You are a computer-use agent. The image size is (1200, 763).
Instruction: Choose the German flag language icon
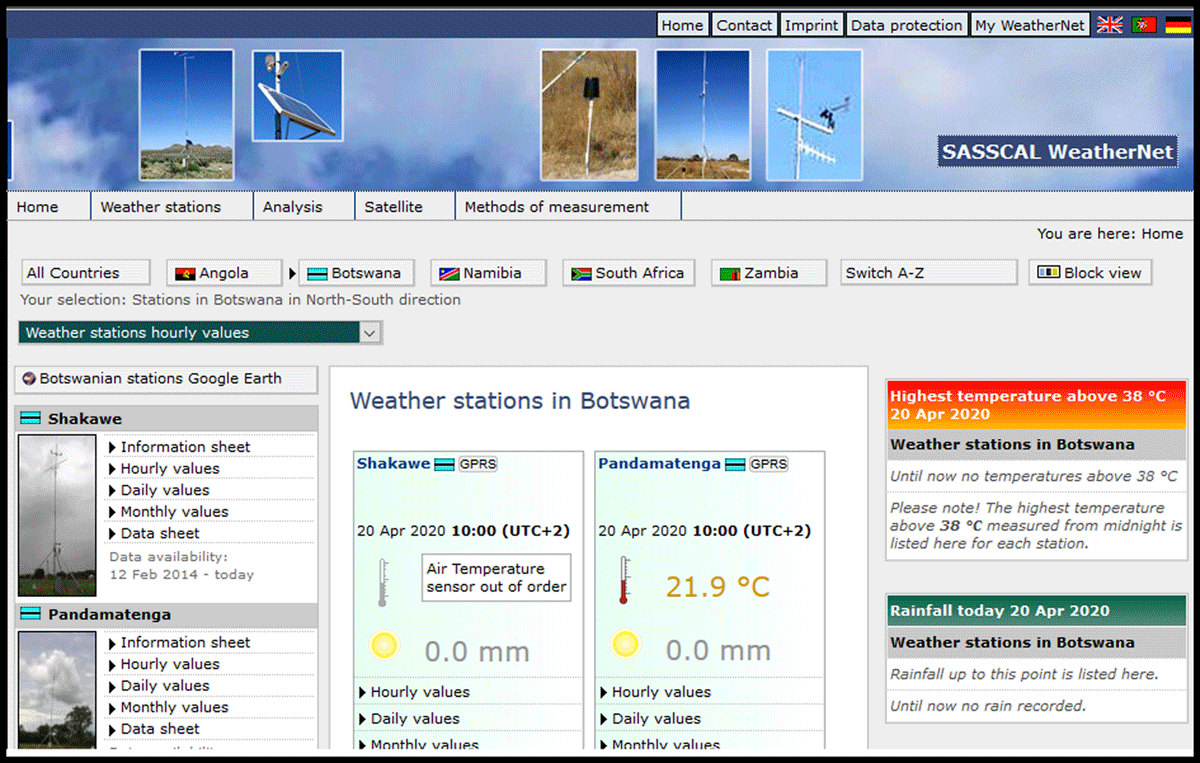tap(1177, 25)
